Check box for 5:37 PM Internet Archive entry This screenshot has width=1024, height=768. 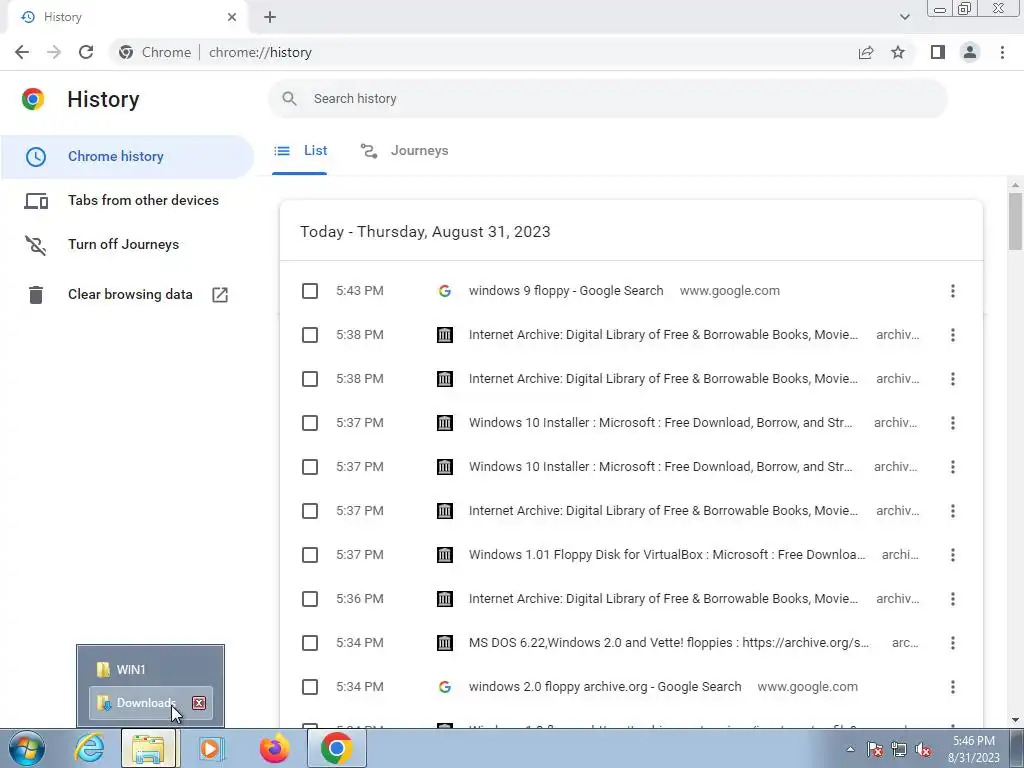click(x=310, y=511)
